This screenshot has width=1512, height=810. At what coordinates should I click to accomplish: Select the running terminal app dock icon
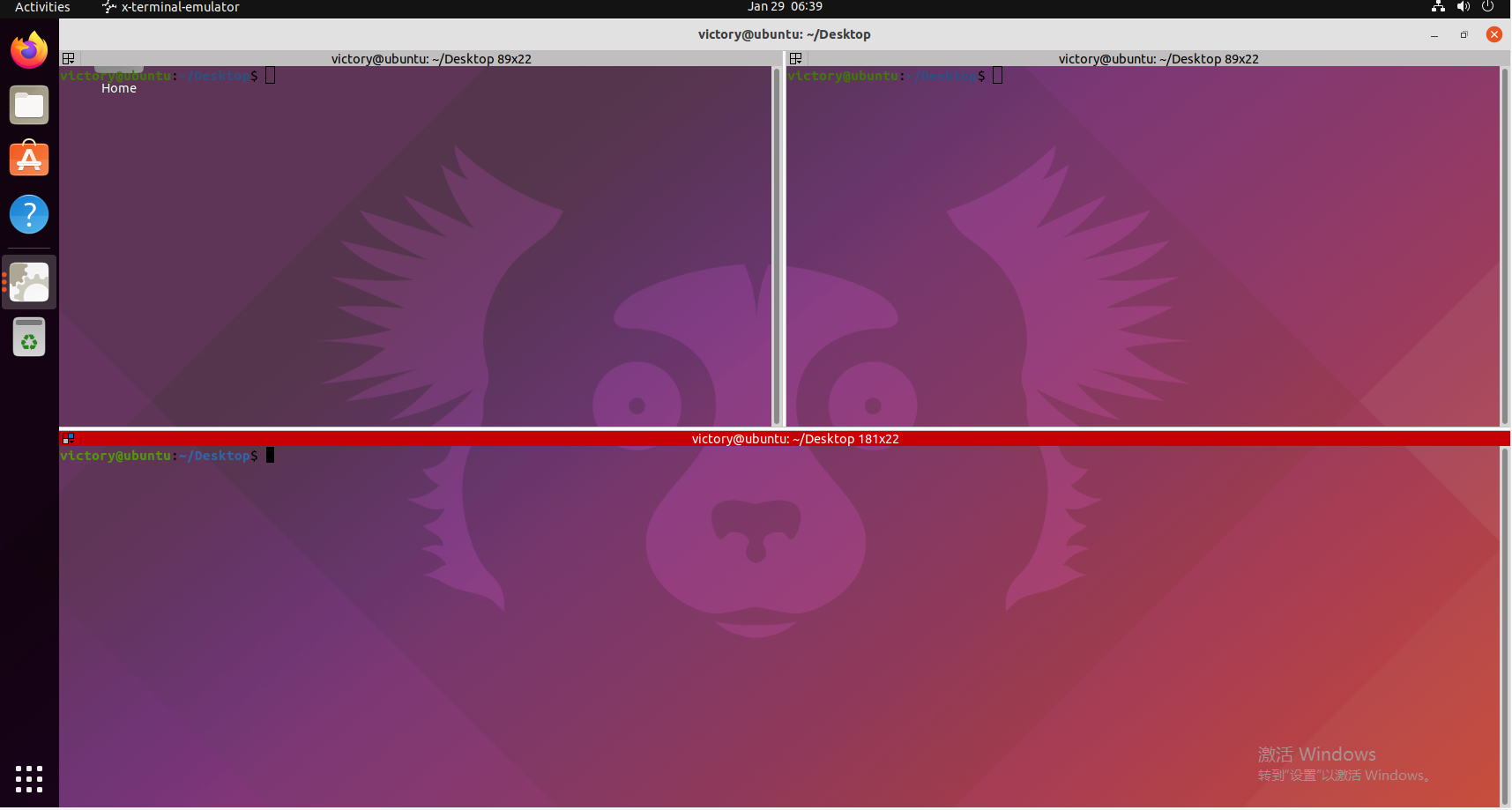[x=29, y=282]
